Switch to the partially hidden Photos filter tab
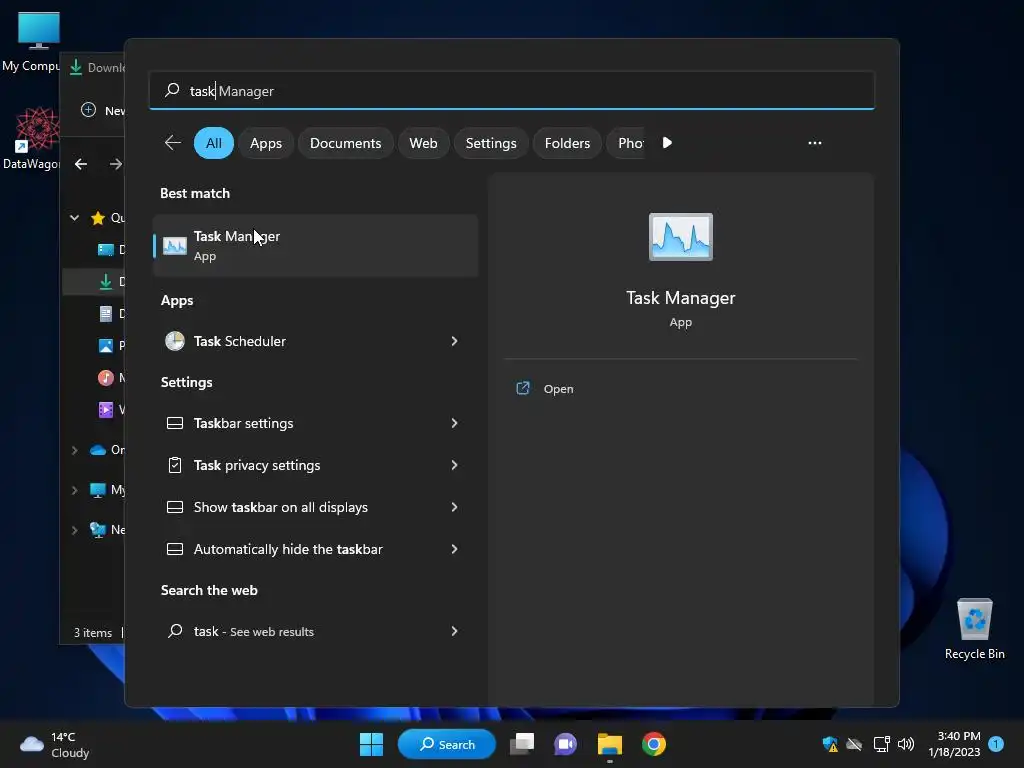Screen dimensions: 1024x768 pyautogui.click(x=626, y=143)
